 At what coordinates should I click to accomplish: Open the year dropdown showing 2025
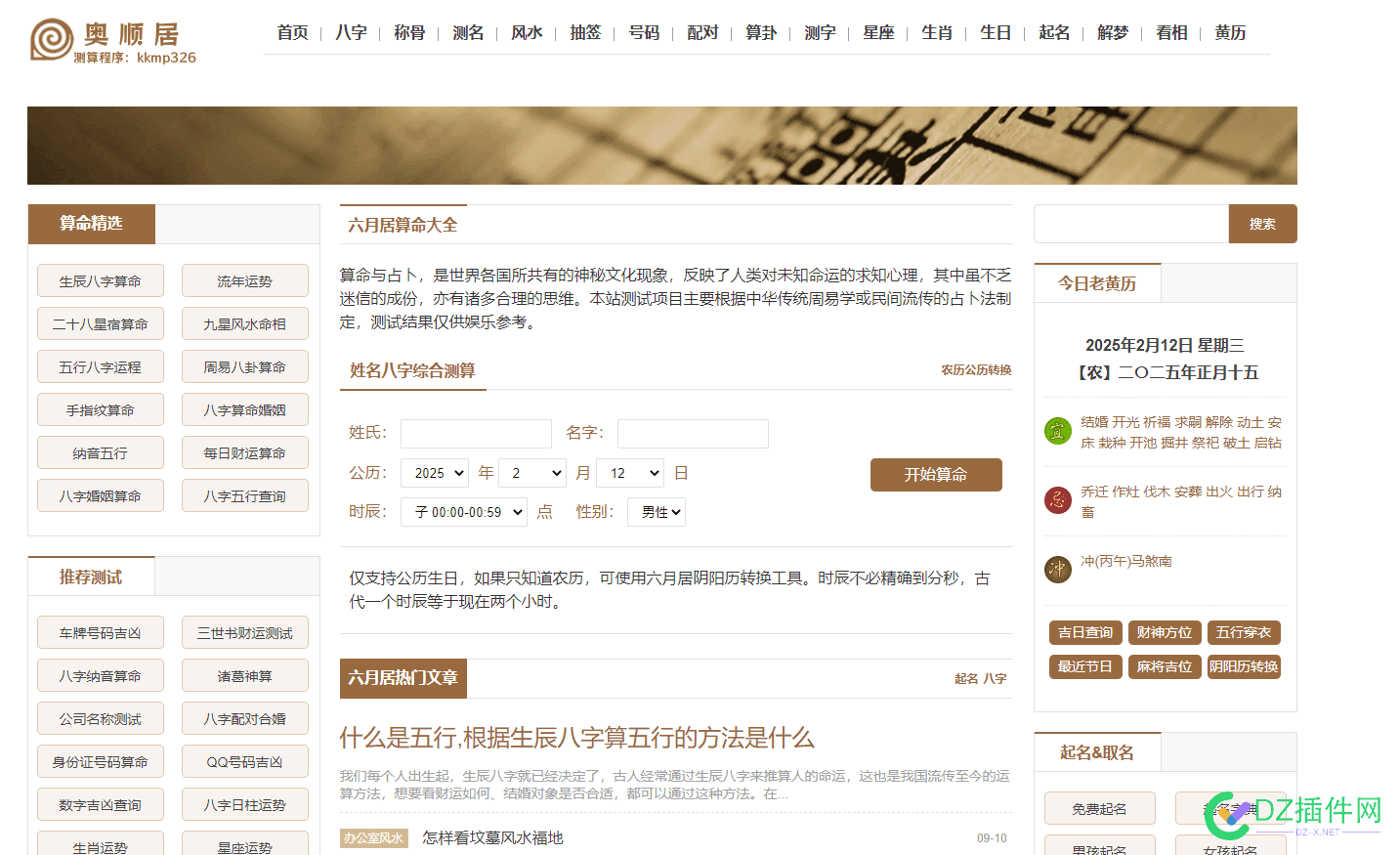click(x=435, y=473)
